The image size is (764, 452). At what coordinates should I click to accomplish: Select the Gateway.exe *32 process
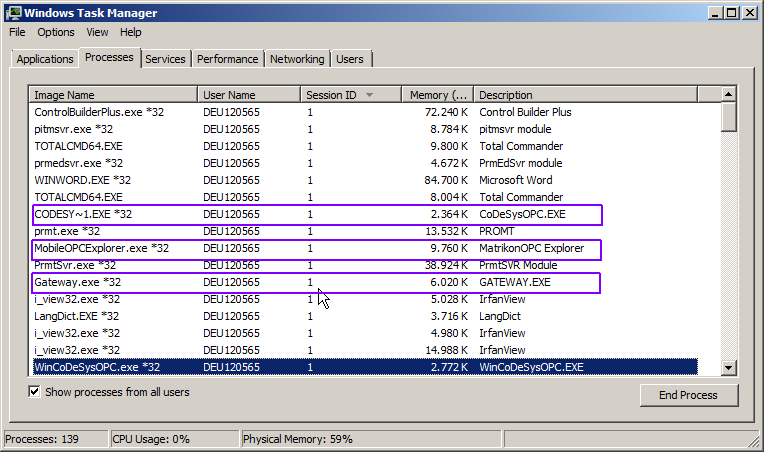(365, 282)
